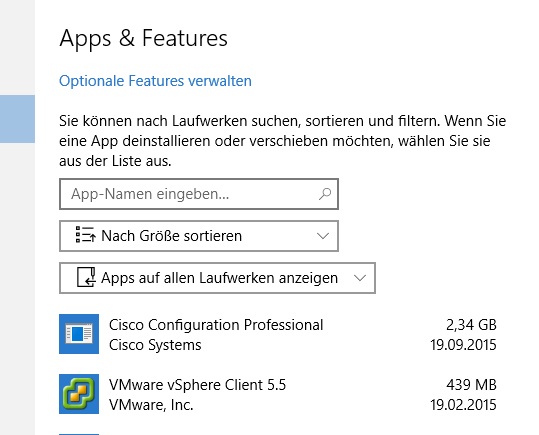Click the partially visible app icon at the bottom

point(79,434)
